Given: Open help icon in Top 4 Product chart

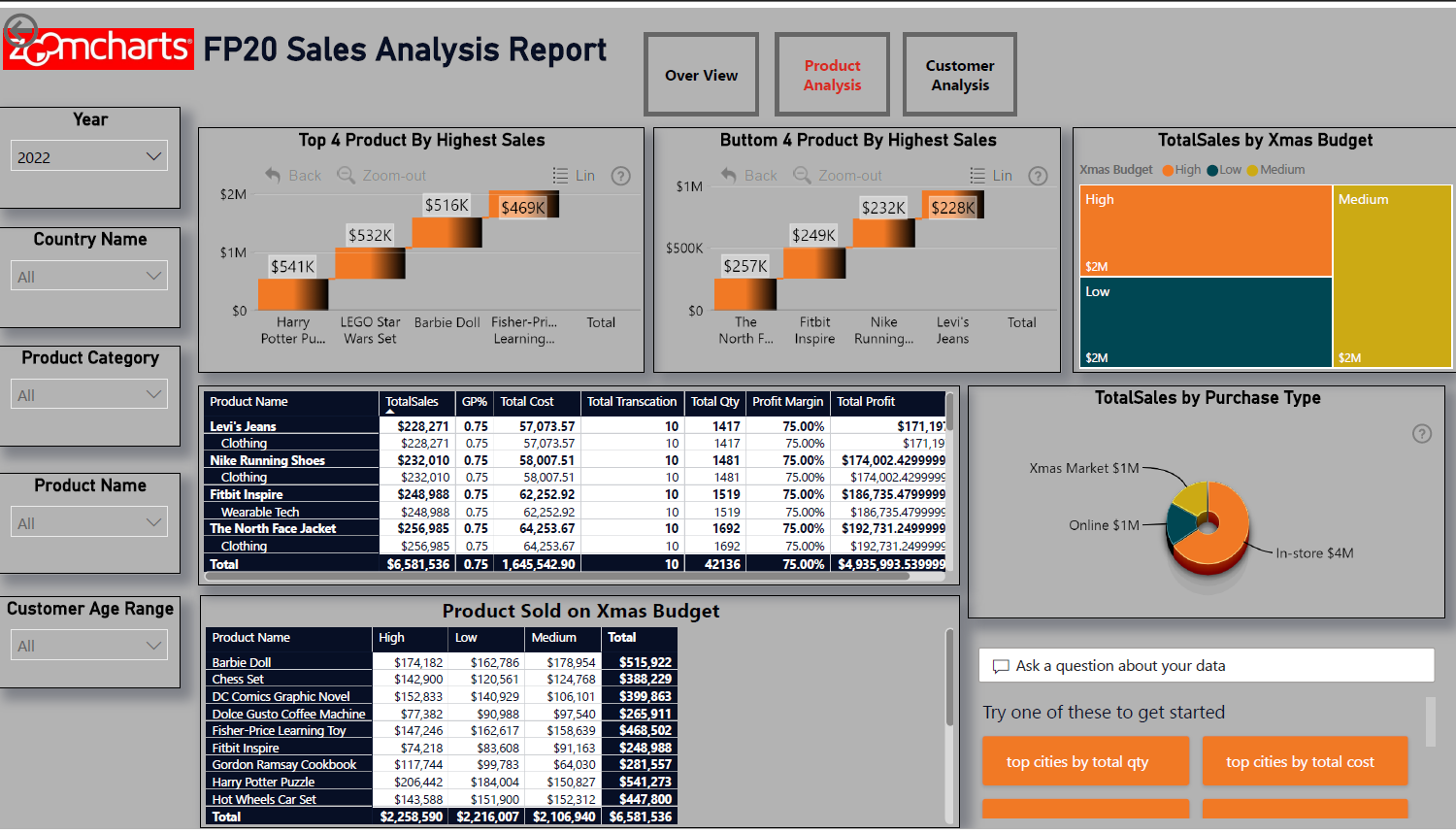Looking at the screenshot, I should coord(621,176).
